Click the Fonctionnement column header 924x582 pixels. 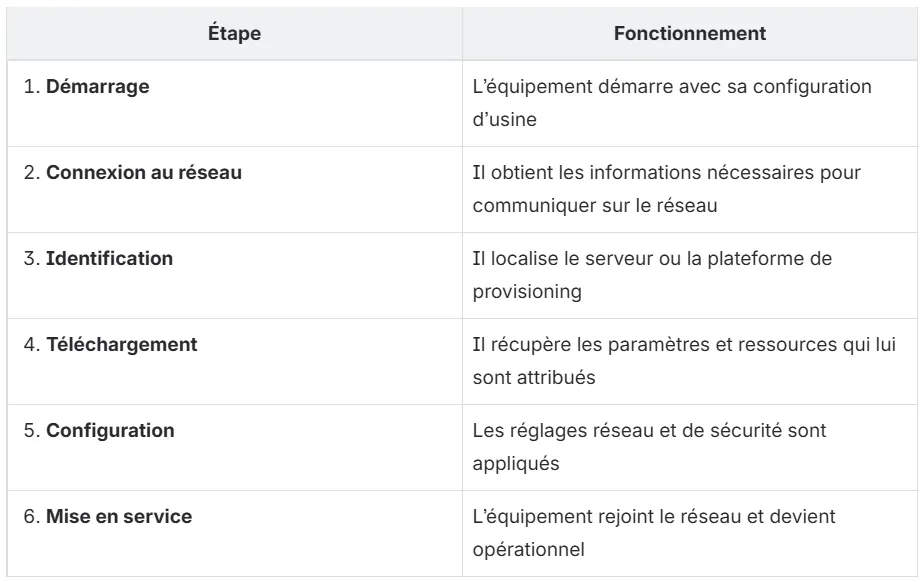coord(689,34)
